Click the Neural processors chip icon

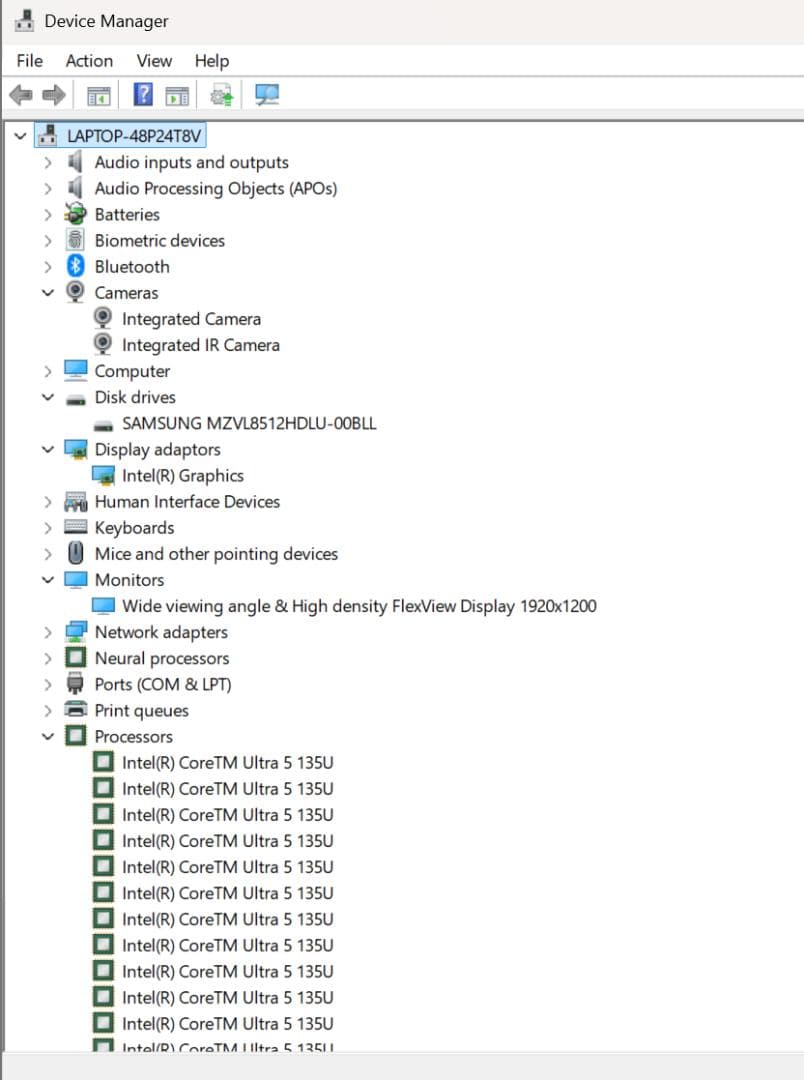coord(76,658)
